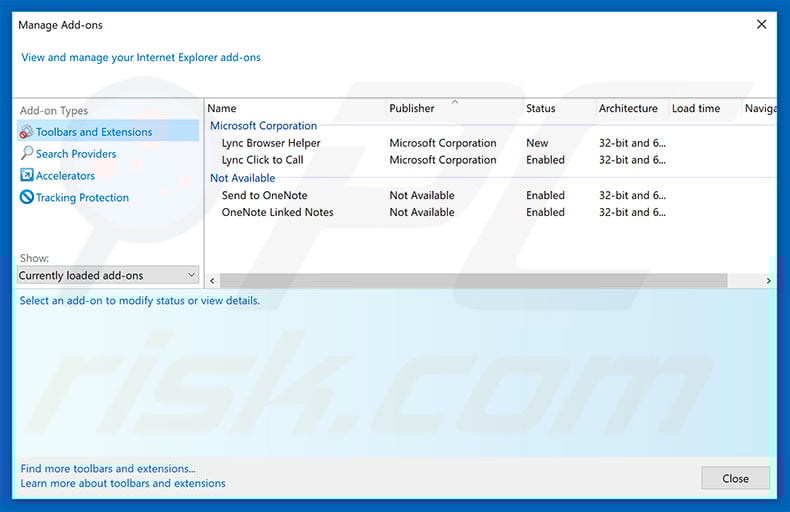
Task: Click the New status of Lync Browser Helper
Action: pyautogui.click(x=537, y=143)
